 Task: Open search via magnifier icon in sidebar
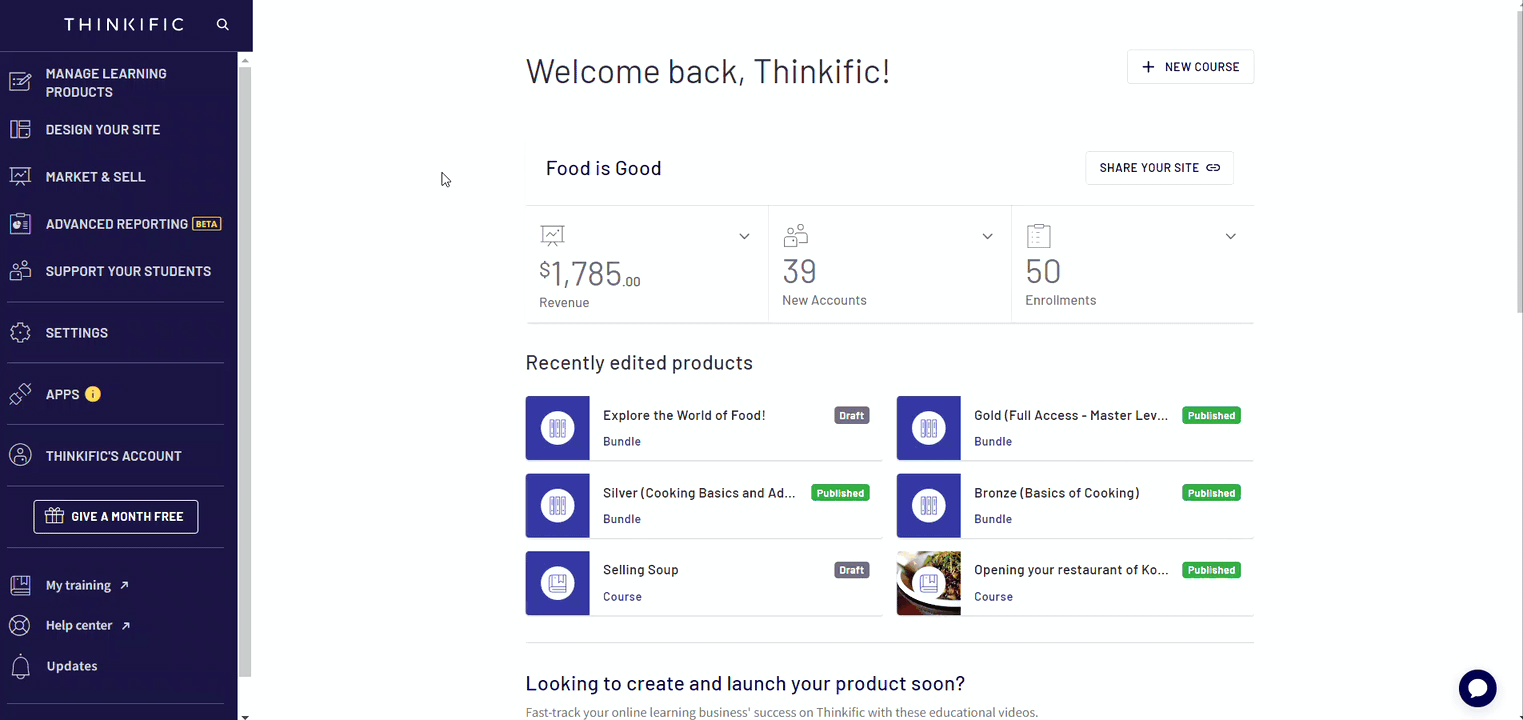(x=223, y=24)
